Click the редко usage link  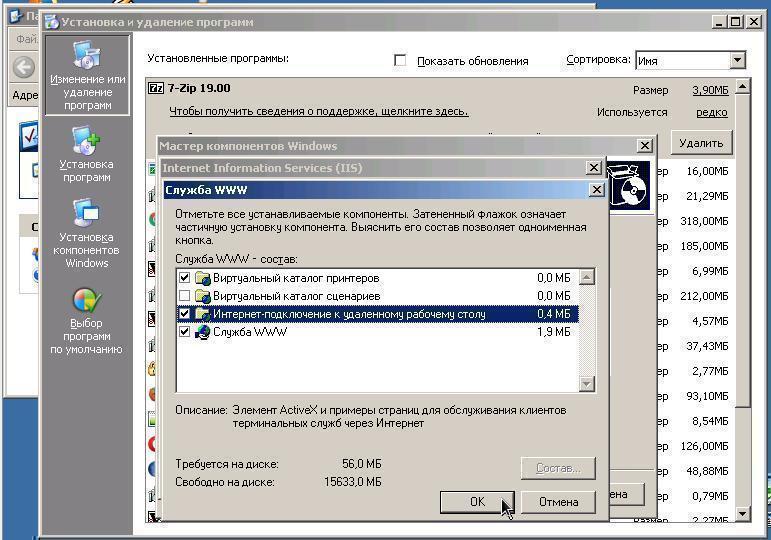point(712,113)
